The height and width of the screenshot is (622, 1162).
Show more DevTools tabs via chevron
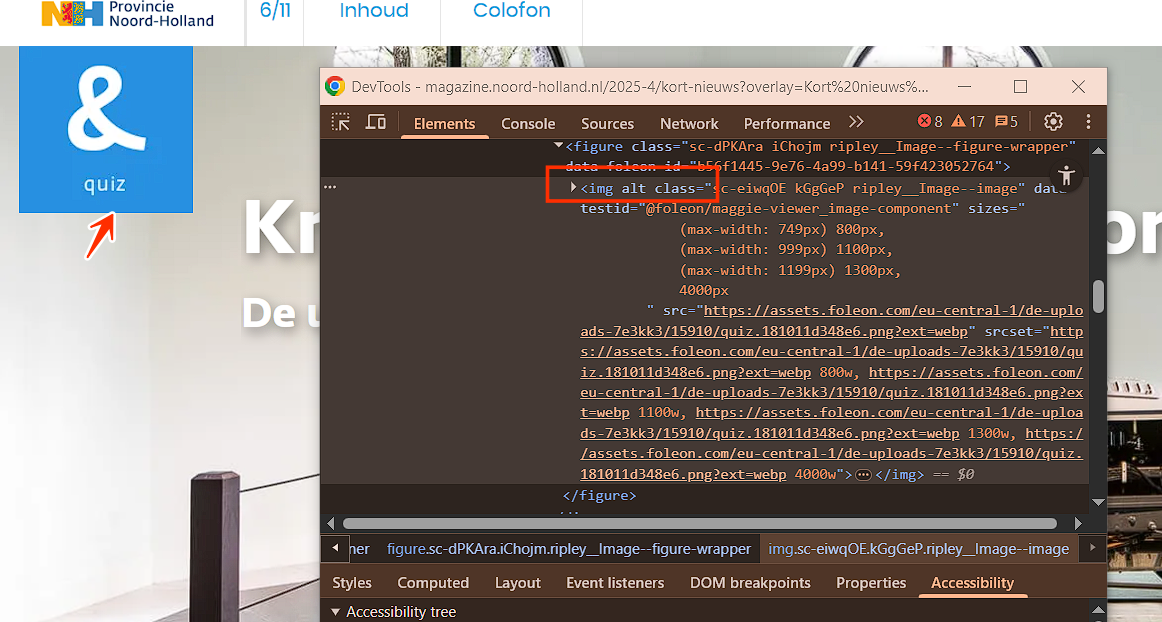click(856, 122)
